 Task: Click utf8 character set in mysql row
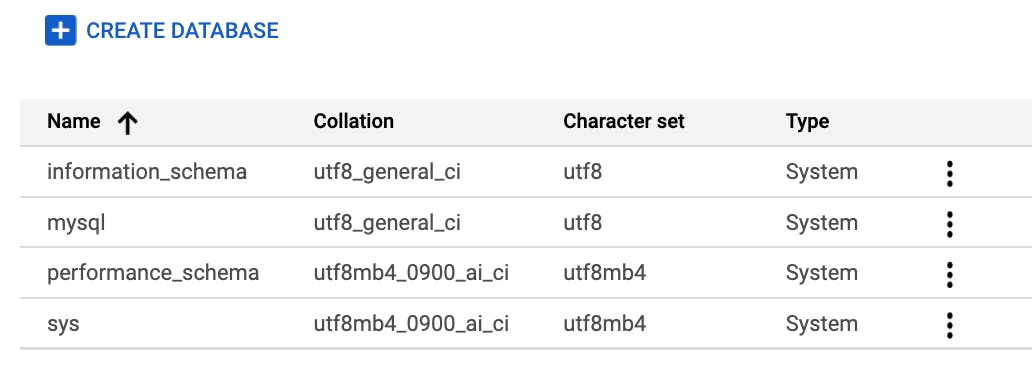click(x=582, y=223)
